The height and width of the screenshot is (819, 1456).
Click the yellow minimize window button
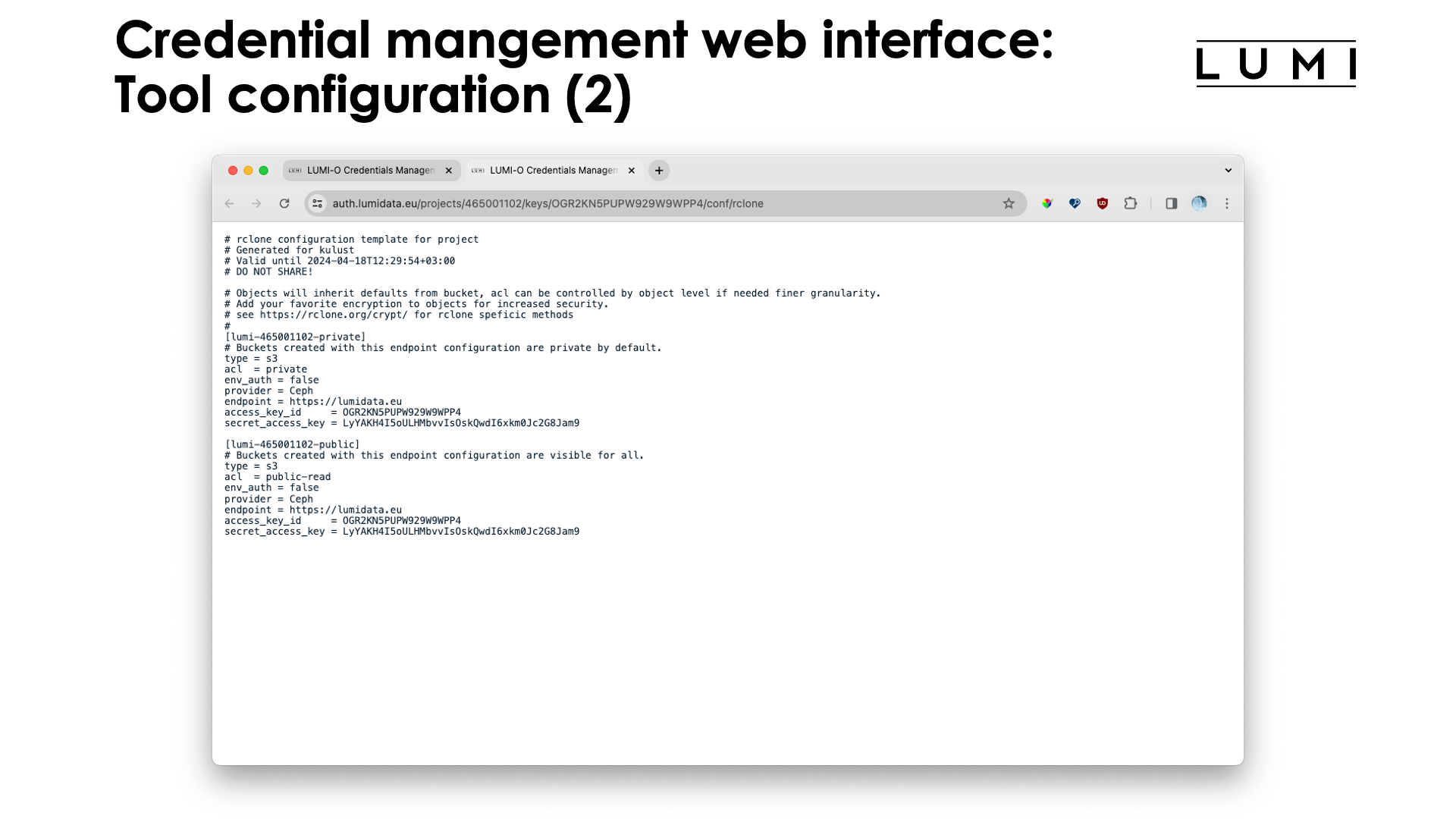248,171
